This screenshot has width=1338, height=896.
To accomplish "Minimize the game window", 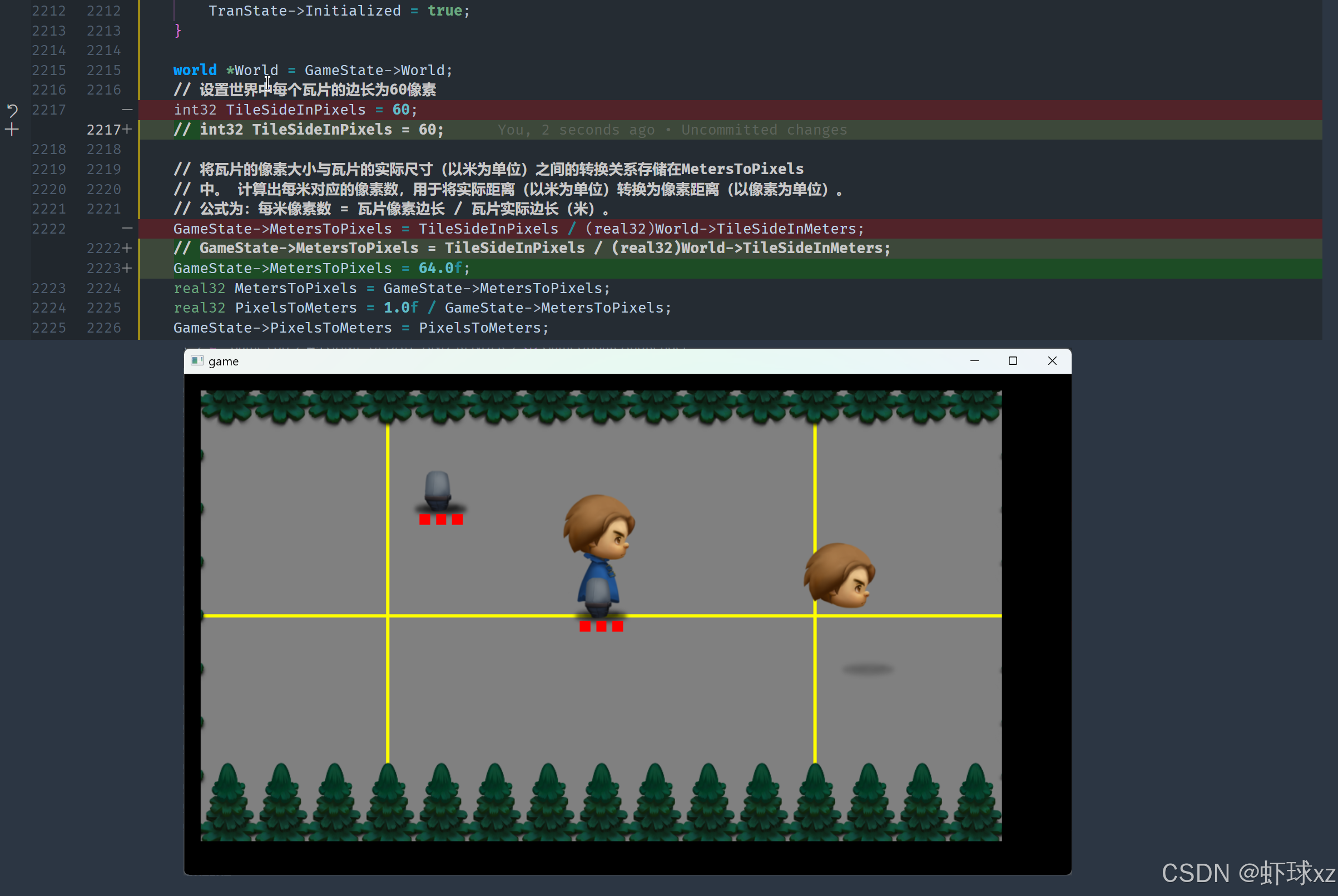I will click(974, 360).
